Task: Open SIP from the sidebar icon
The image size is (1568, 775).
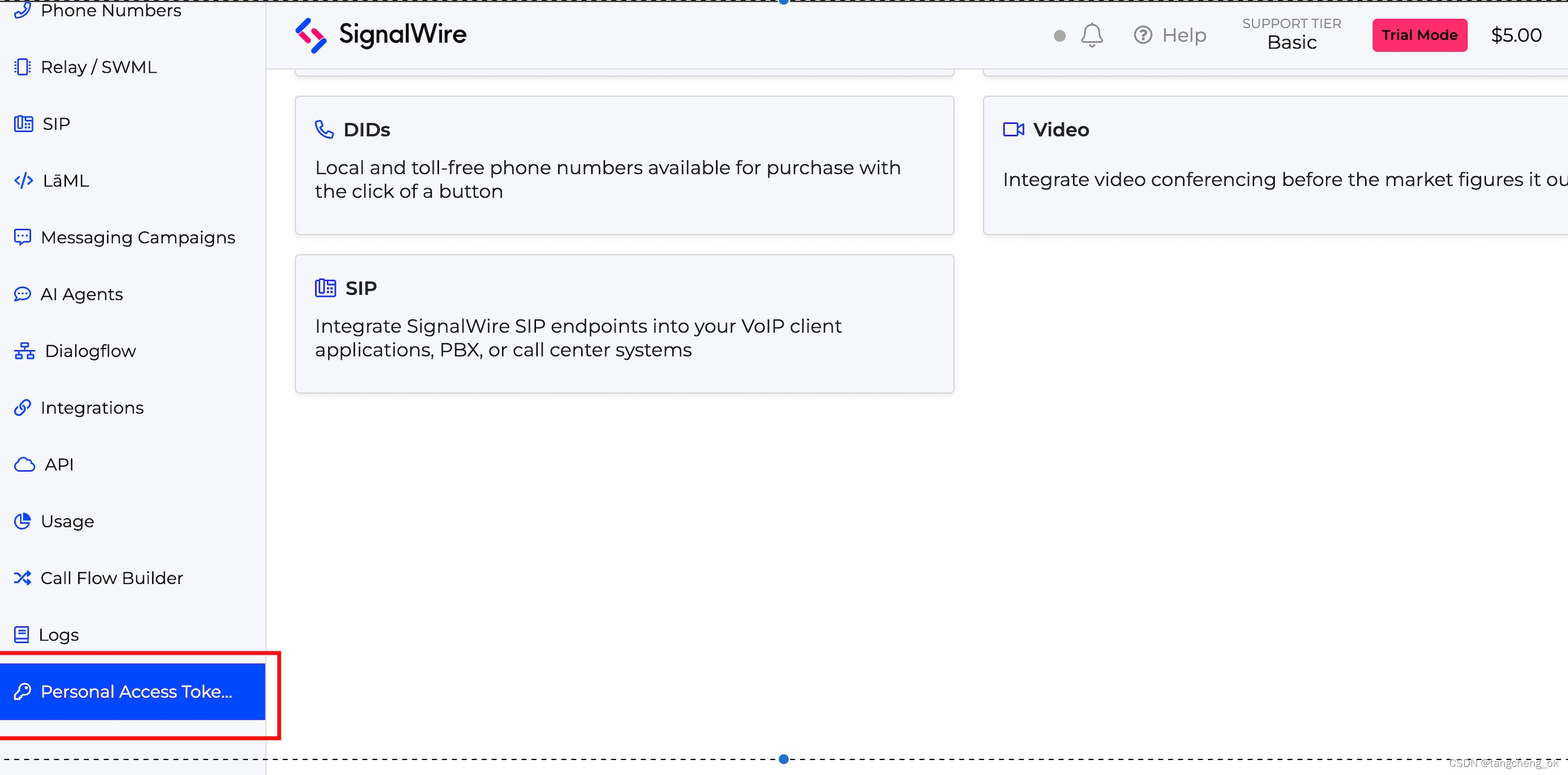Action: click(x=22, y=124)
